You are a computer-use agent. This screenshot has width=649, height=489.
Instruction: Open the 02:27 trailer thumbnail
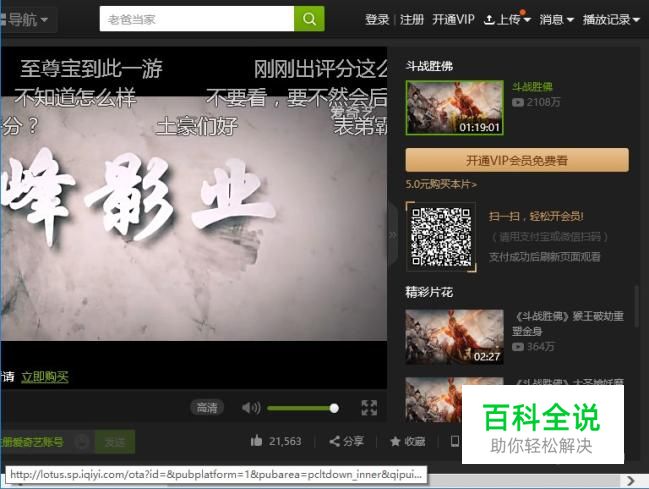click(454, 337)
